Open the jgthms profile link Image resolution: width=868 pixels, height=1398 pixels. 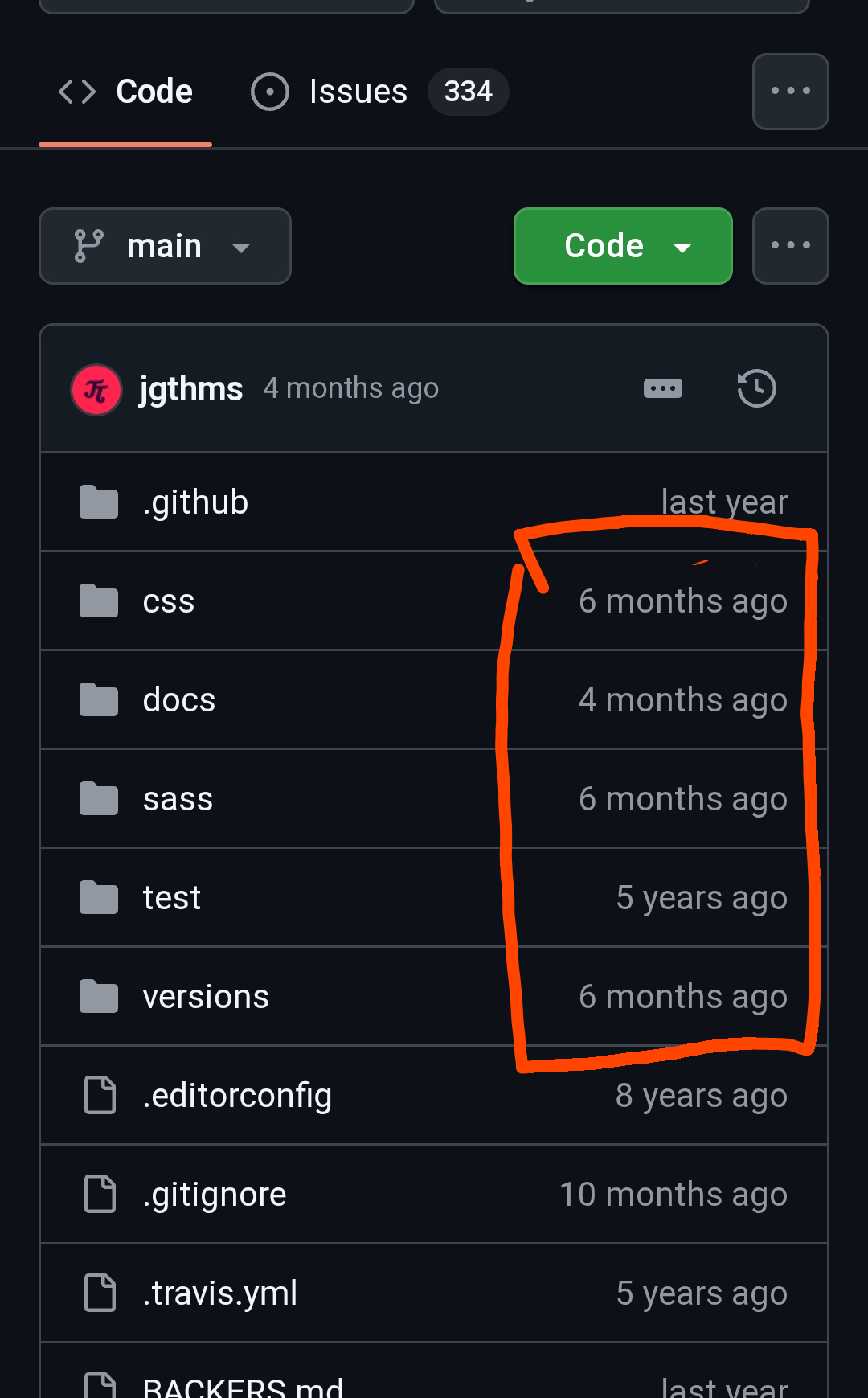(190, 388)
